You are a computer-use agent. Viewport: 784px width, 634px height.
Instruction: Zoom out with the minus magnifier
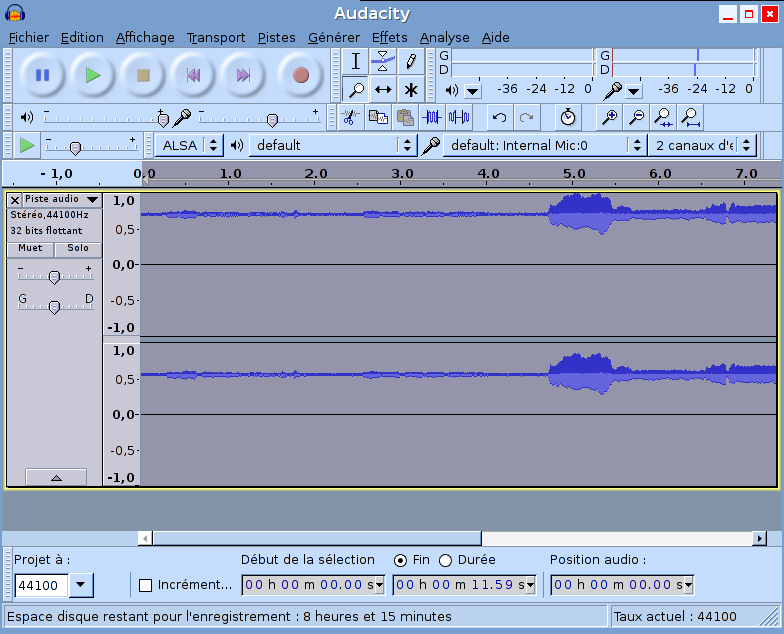636,118
